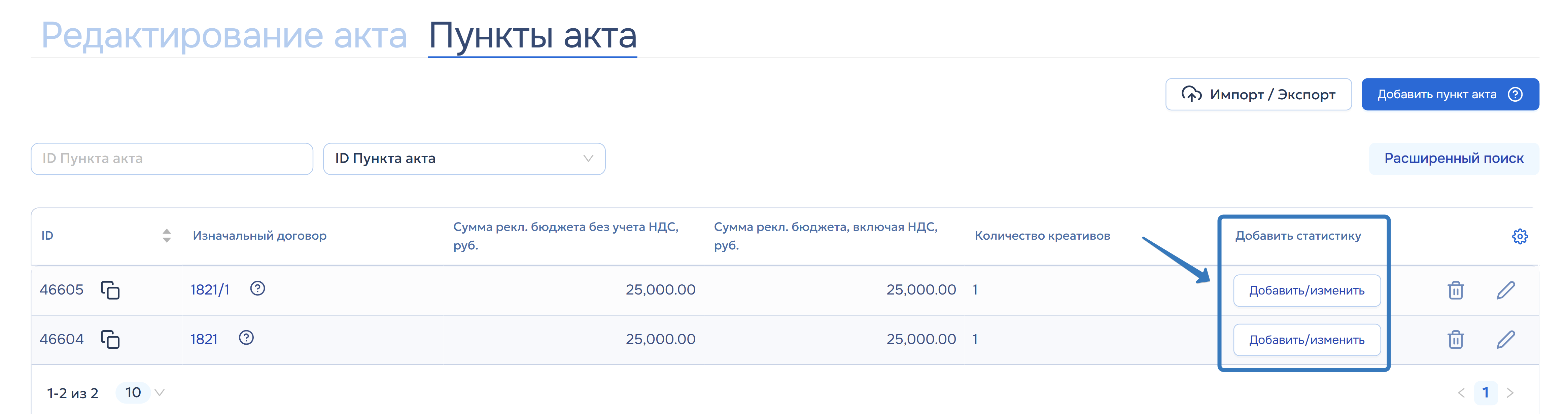
Task: Open rows-per-page selector showing 10
Action: [x=141, y=393]
